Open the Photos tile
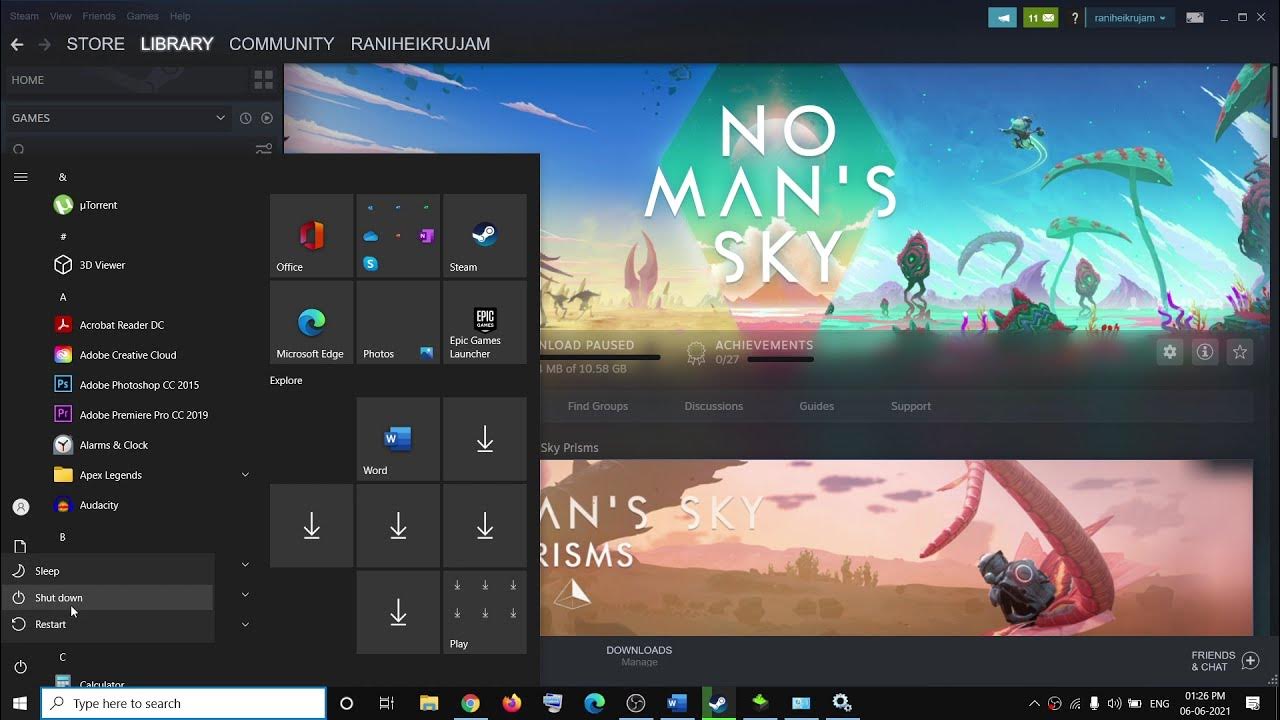 398,322
